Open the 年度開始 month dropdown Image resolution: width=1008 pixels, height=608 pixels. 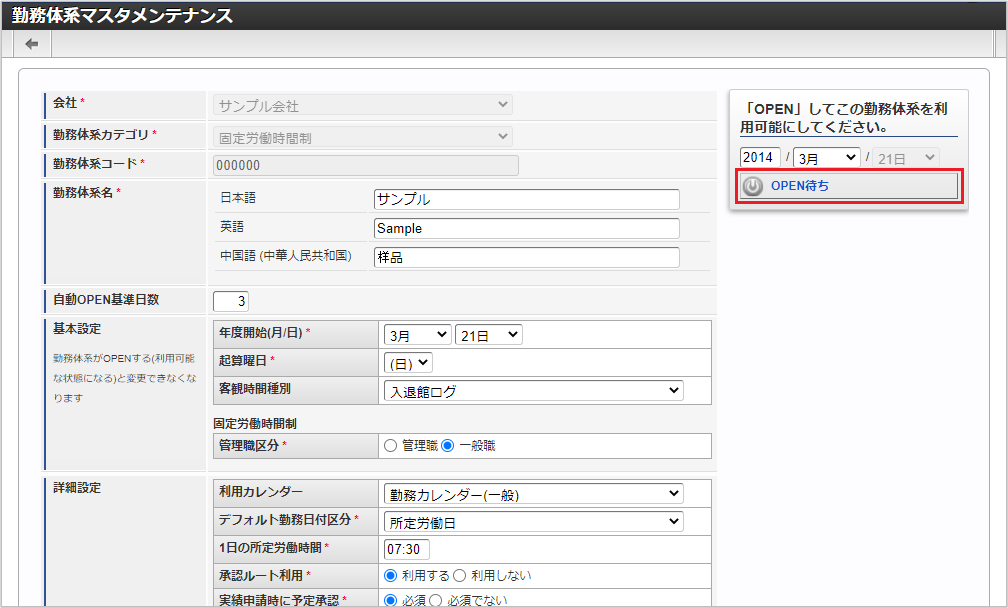coord(417,335)
